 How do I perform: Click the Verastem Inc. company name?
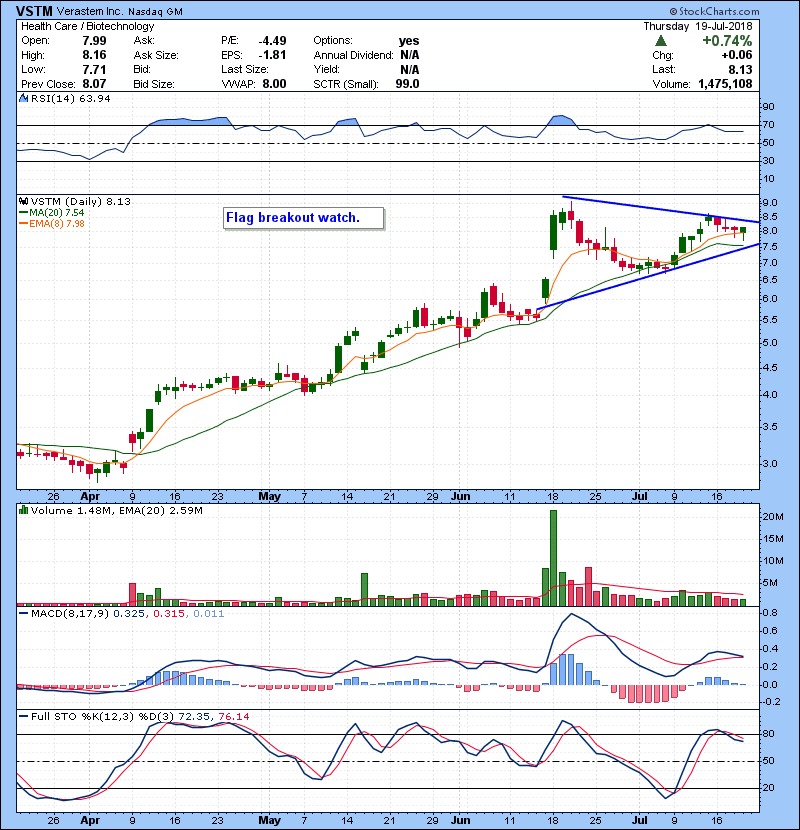pos(90,12)
